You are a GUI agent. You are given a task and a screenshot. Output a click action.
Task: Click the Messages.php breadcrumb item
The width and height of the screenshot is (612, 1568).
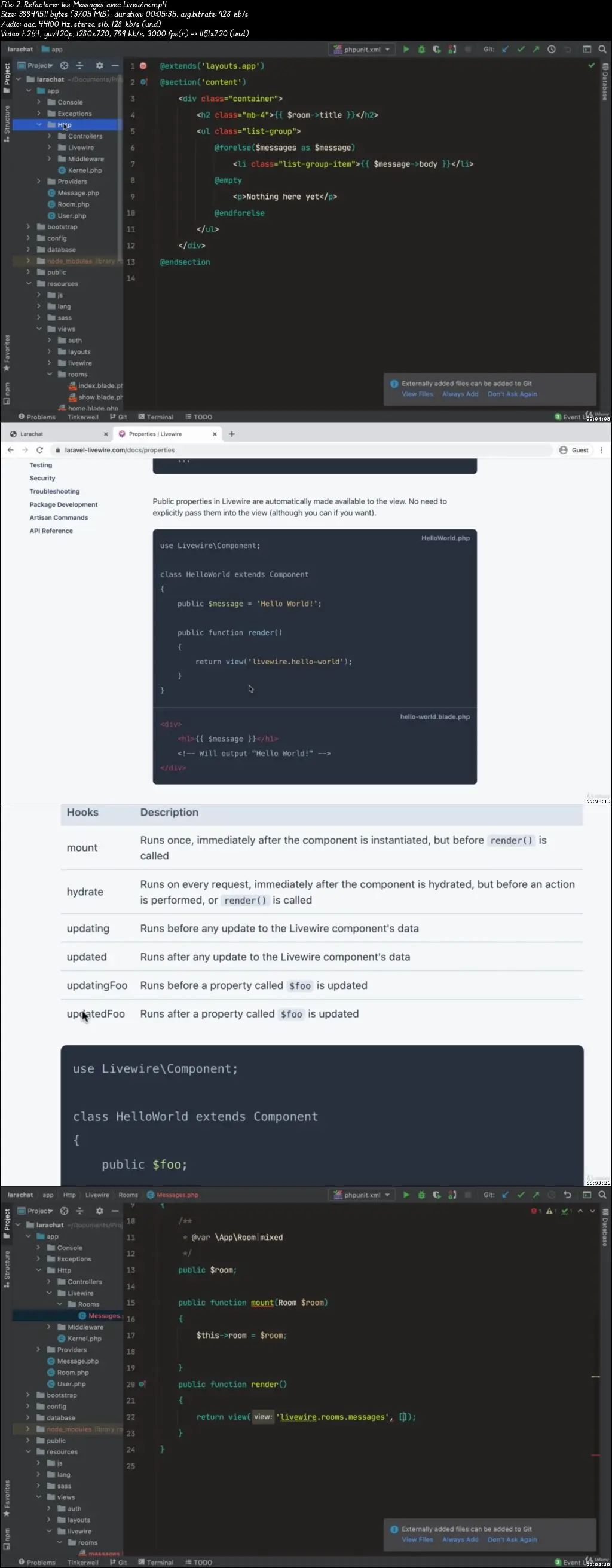[173, 1195]
